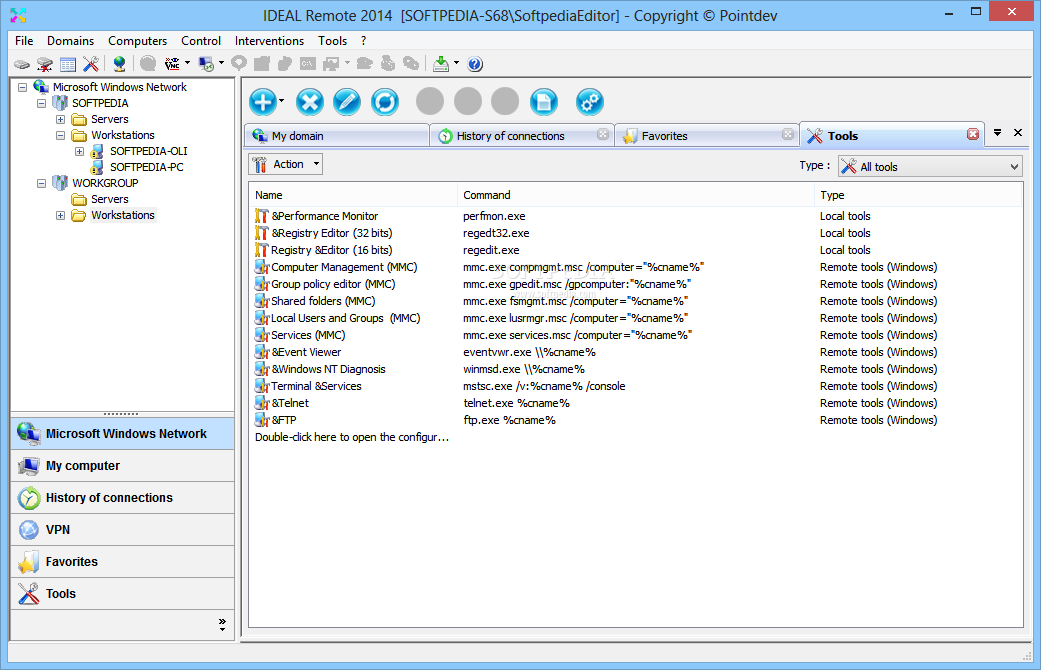This screenshot has height=670, width=1041.
Task: Switch to History of connections tab
Action: (522, 135)
